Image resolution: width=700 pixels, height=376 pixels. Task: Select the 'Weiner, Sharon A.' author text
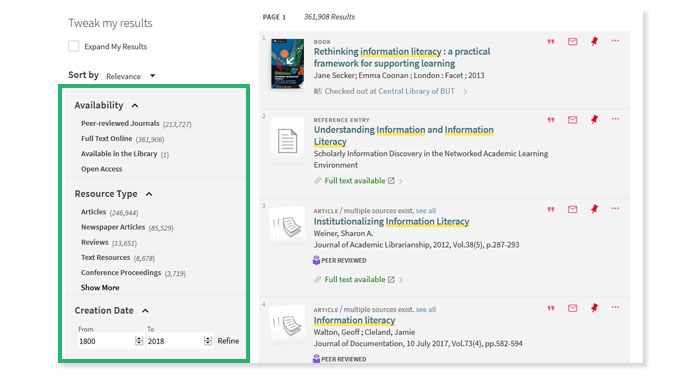point(343,234)
